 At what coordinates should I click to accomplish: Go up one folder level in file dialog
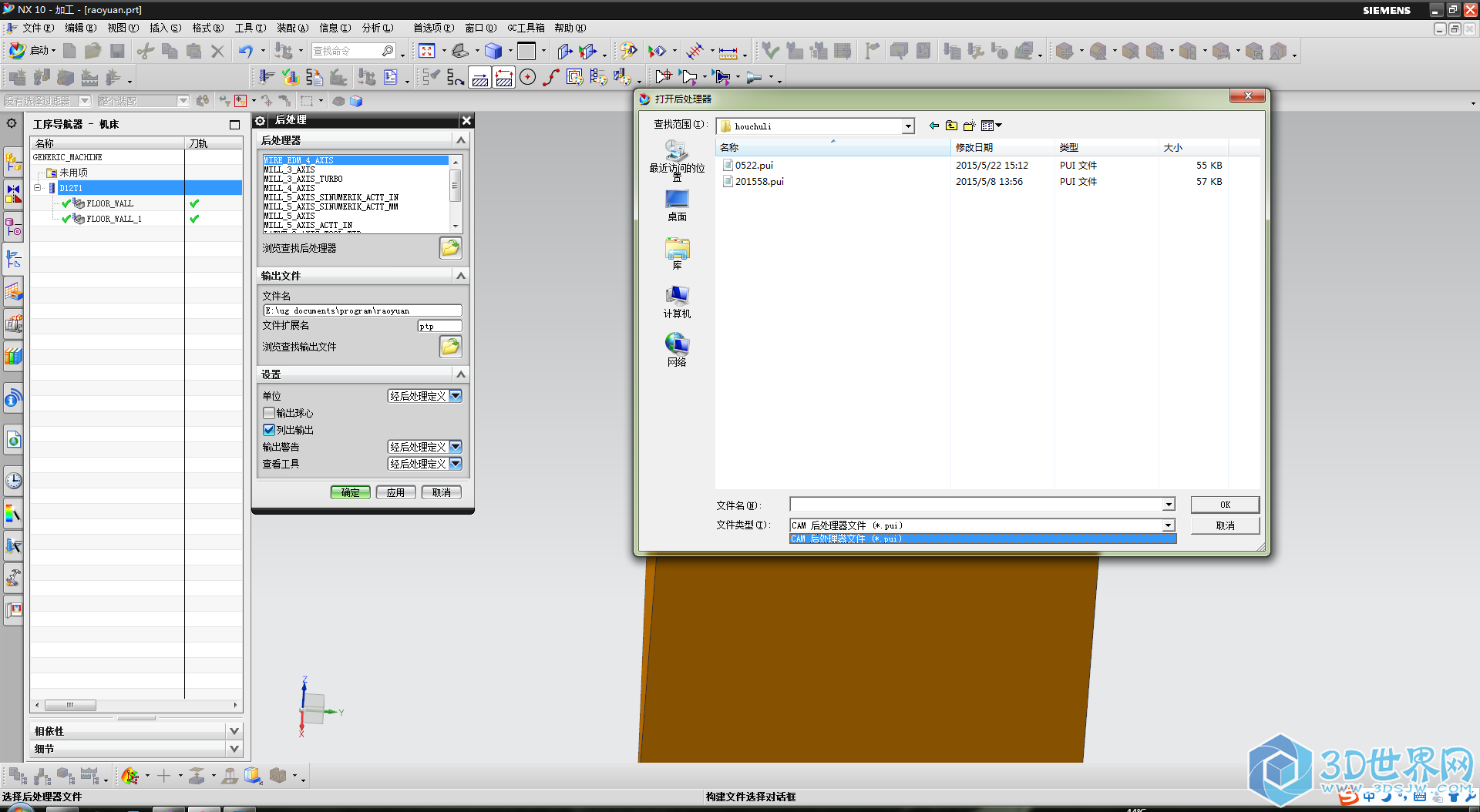coord(951,126)
